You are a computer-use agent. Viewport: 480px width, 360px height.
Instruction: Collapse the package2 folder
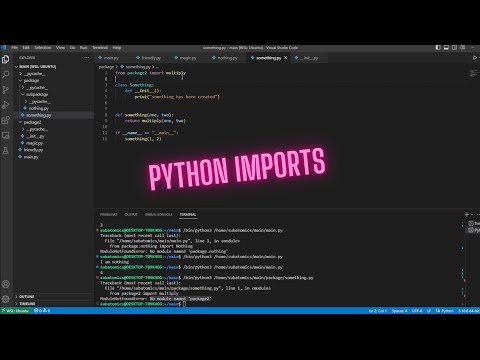pyautogui.click(x=54, y=122)
